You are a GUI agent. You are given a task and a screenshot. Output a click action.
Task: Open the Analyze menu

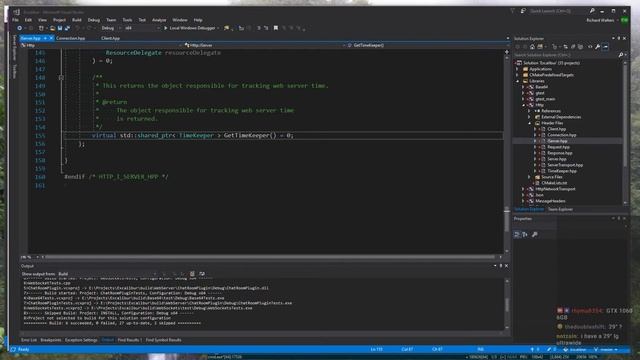pyautogui.click(x=159, y=20)
